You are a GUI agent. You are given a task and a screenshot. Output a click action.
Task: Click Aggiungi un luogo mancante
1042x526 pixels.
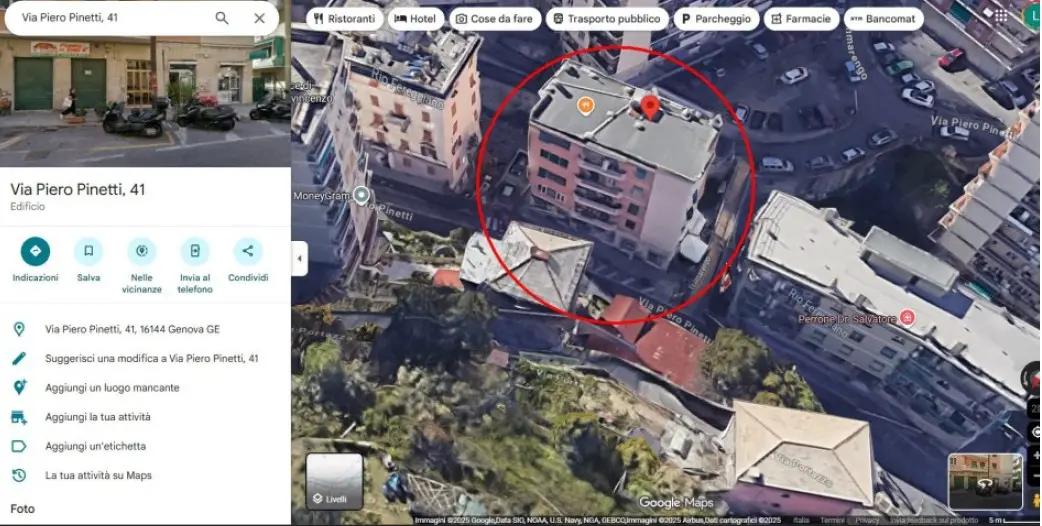(145, 388)
